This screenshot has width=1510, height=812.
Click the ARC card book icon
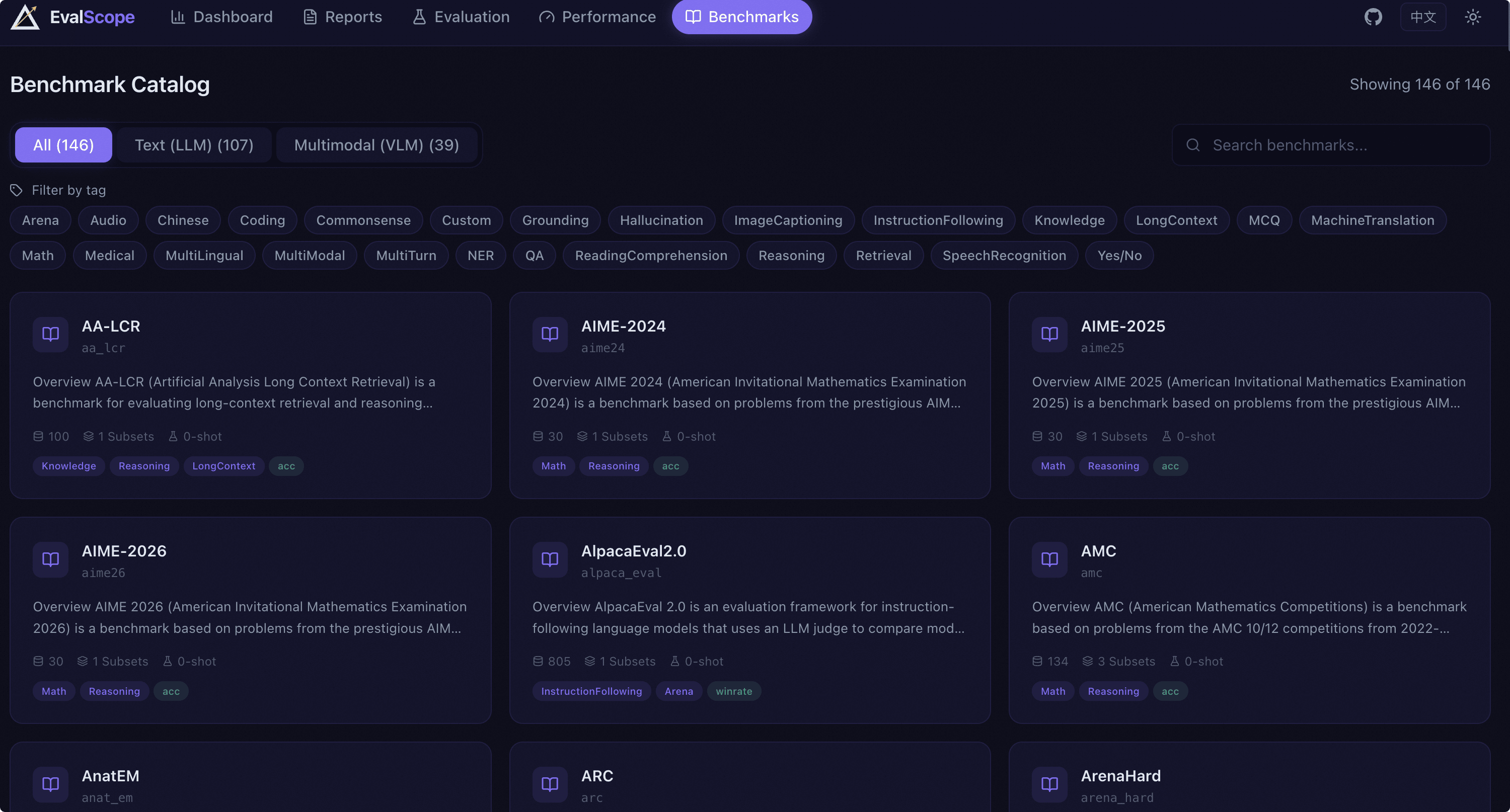click(550, 784)
